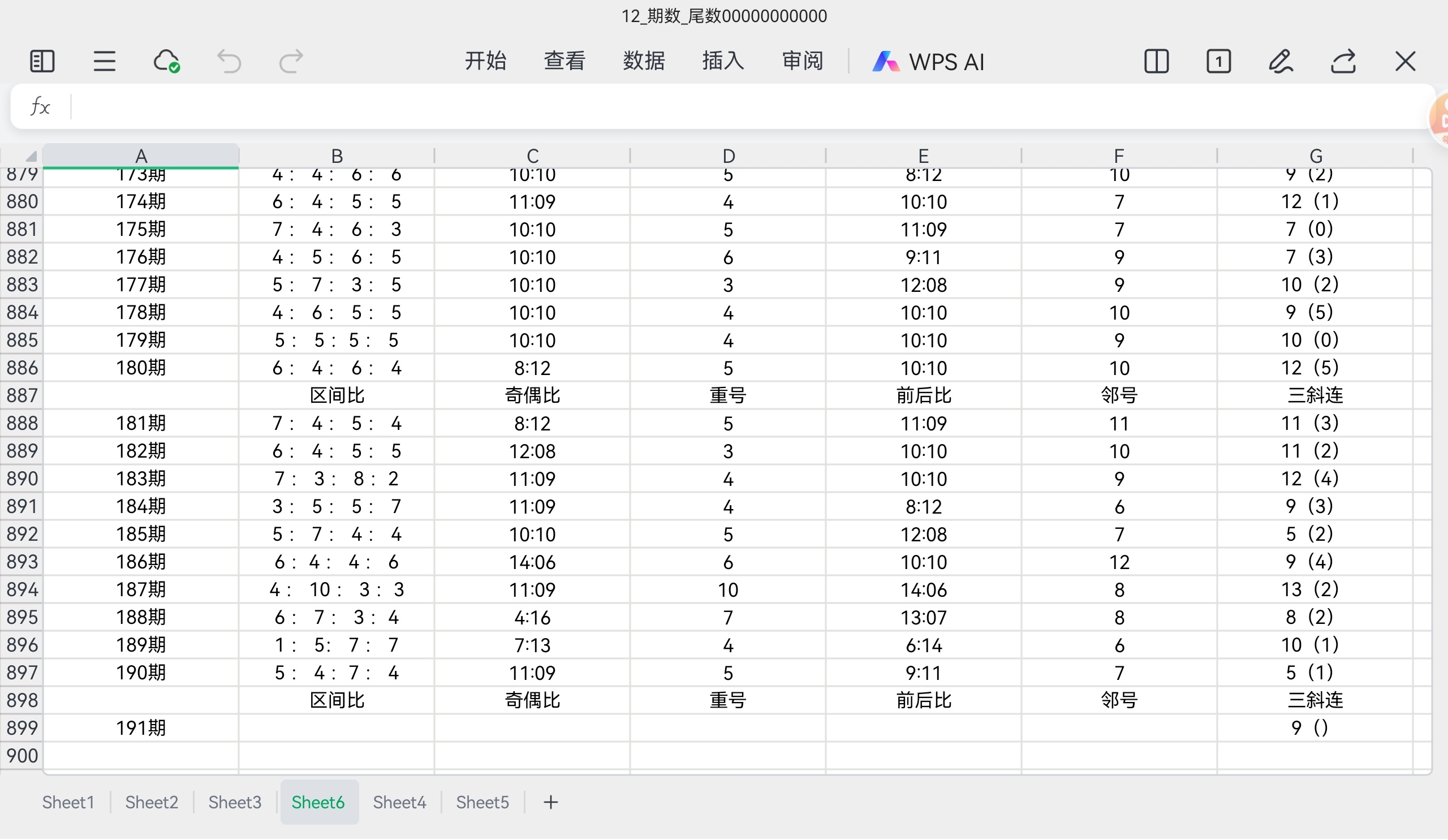The image size is (1448, 840).
Task: Click 重号 cell in row 887
Action: pos(728,396)
